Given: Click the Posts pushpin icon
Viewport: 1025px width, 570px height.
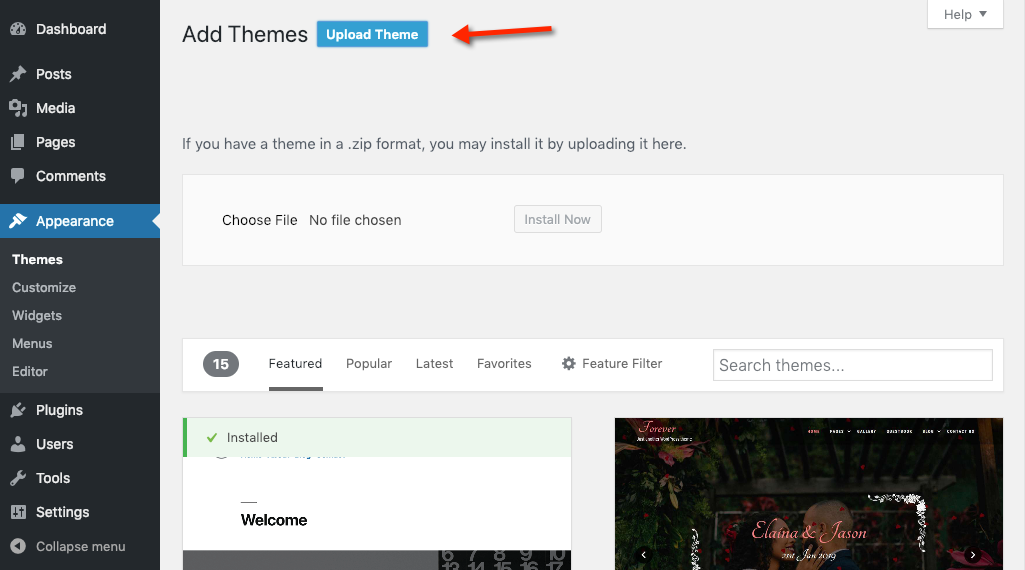Looking at the screenshot, I should tap(18, 74).
